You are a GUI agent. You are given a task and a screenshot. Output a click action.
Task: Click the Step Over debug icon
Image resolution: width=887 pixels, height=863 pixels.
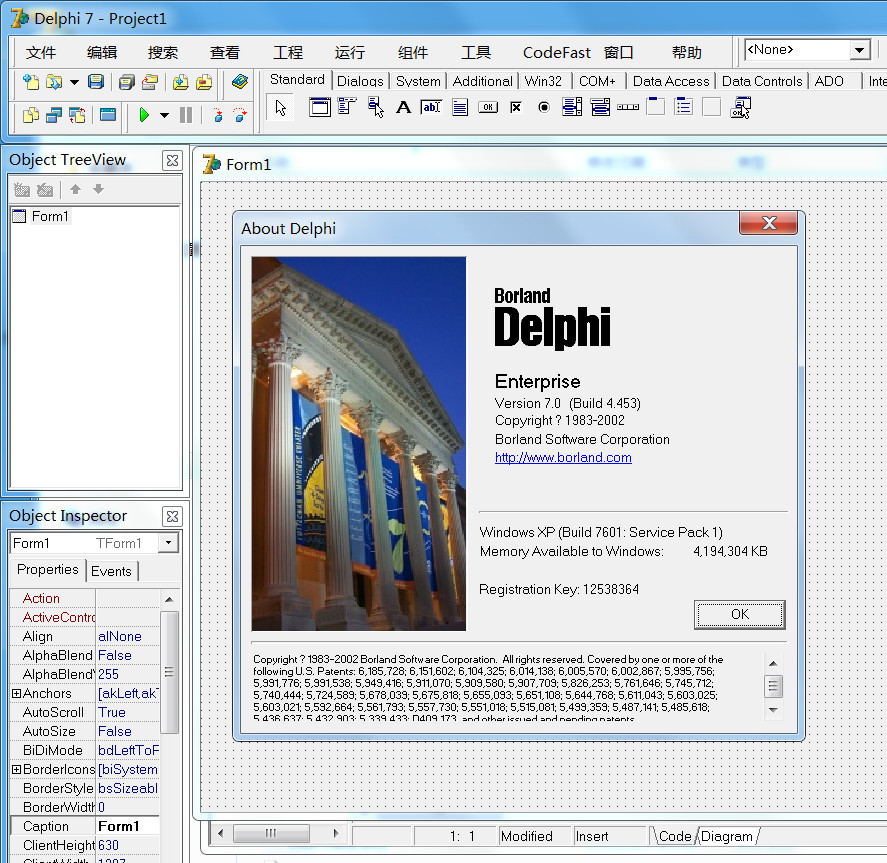(x=240, y=115)
